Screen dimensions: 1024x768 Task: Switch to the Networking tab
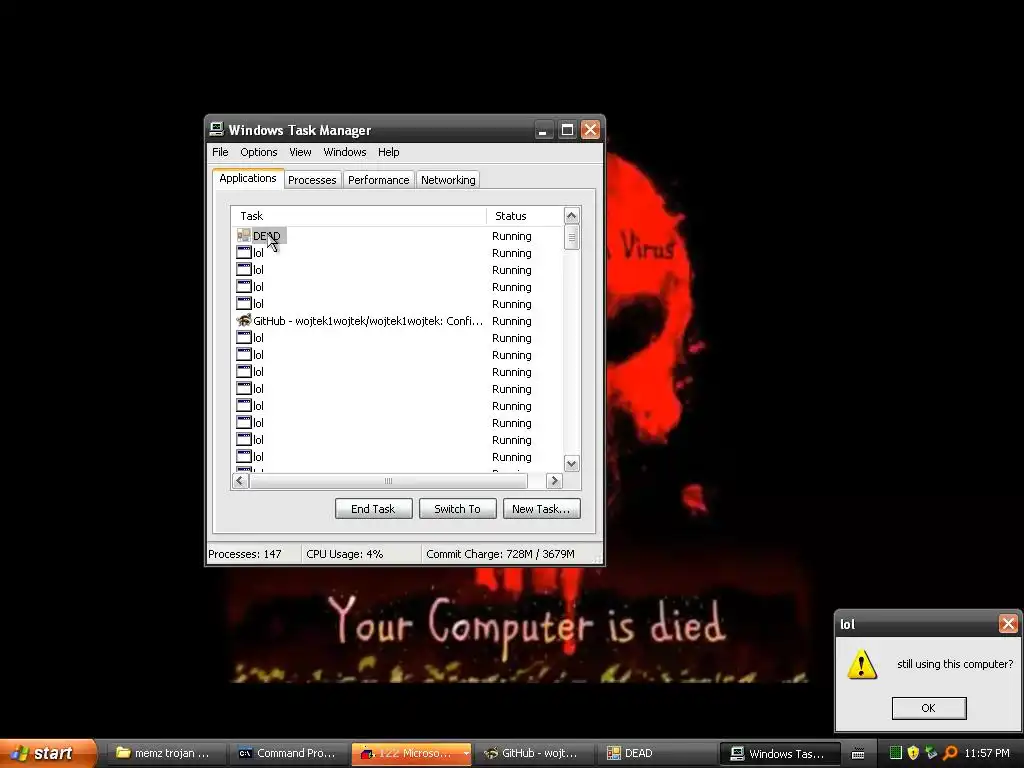click(448, 180)
